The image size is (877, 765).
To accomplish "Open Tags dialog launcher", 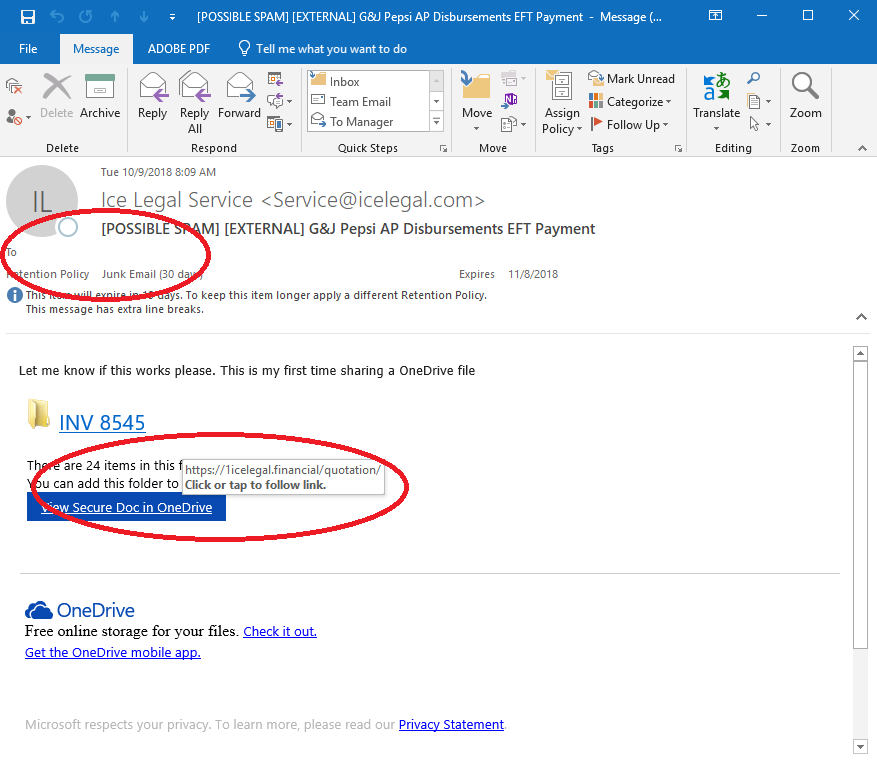I will click(678, 148).
